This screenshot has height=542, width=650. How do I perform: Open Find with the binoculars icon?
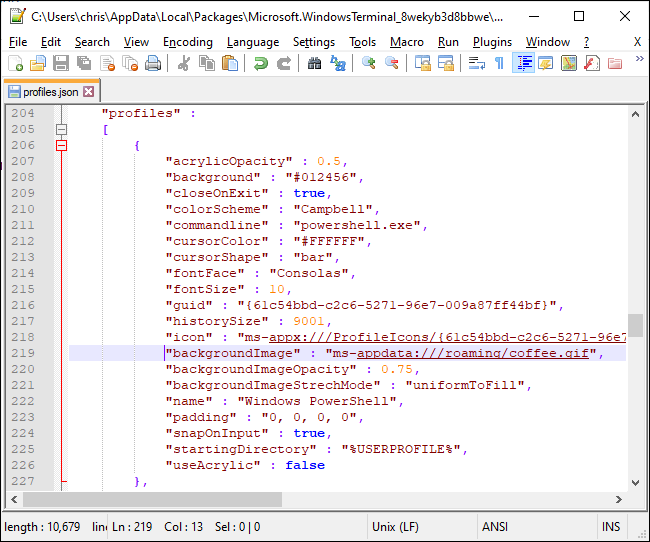point(314,63)
